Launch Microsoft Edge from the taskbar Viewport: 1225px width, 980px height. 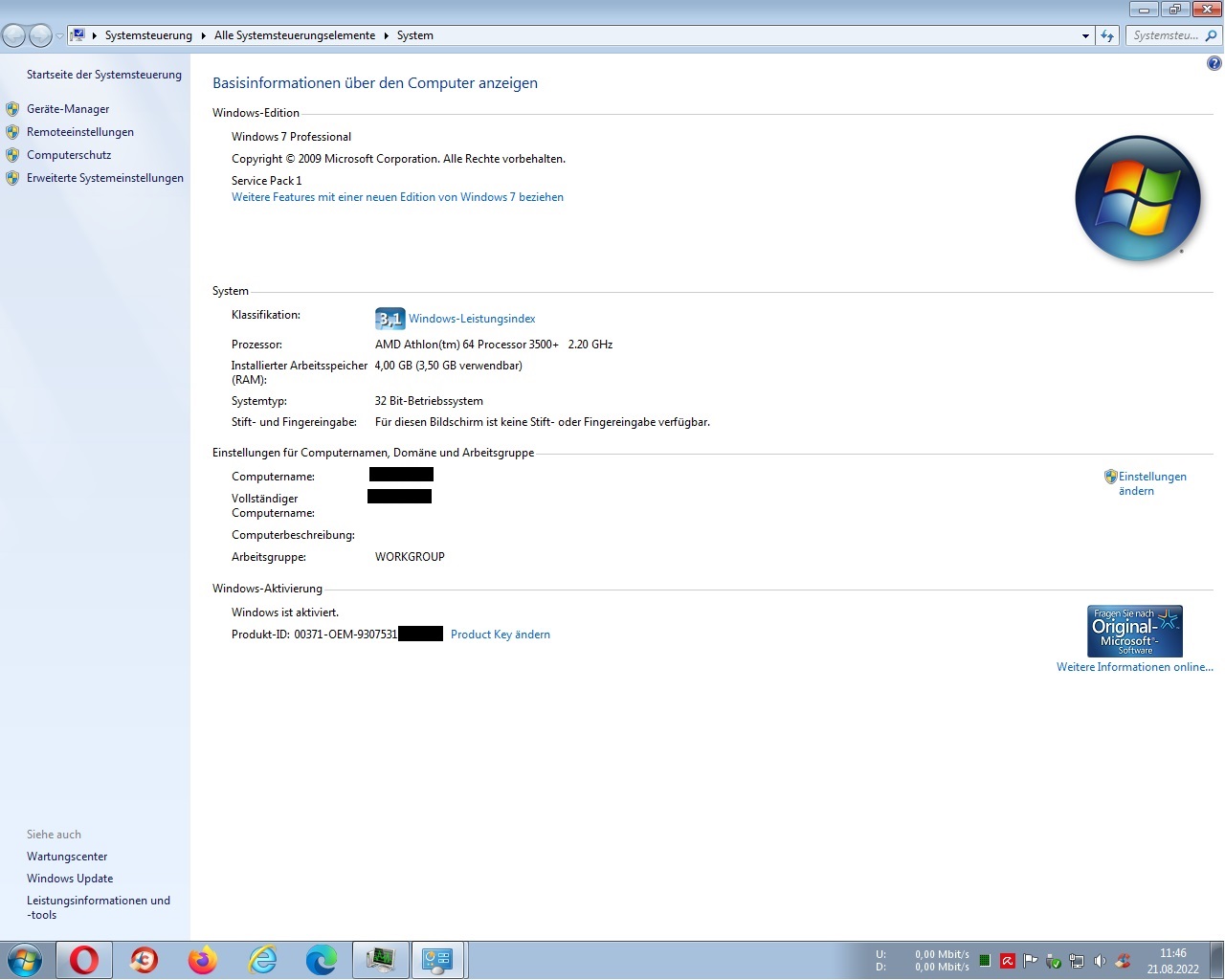322,960
